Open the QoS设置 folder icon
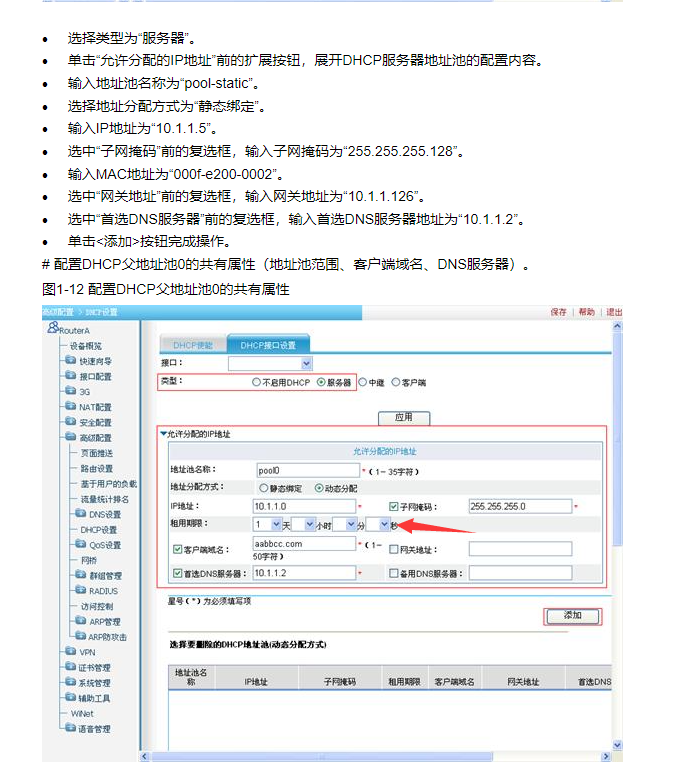The width and height of the screenshot is (692, 766). point(81,544)
